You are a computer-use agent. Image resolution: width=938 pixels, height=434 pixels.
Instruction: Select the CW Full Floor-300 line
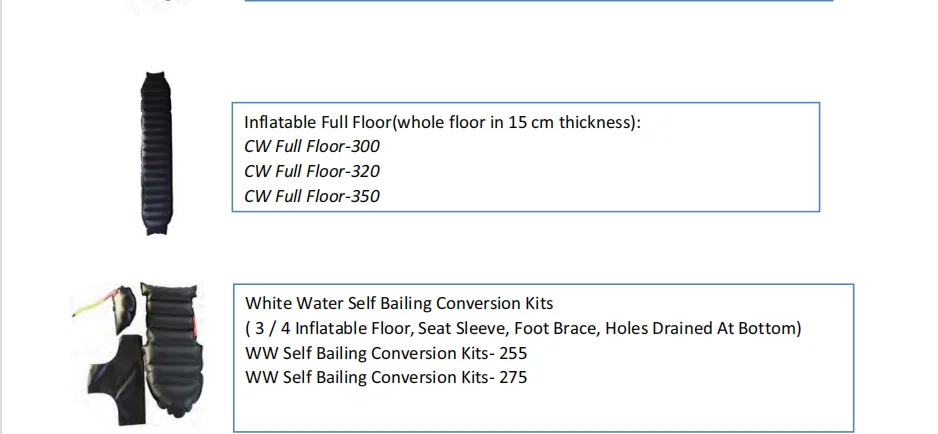tap(312, 146)
